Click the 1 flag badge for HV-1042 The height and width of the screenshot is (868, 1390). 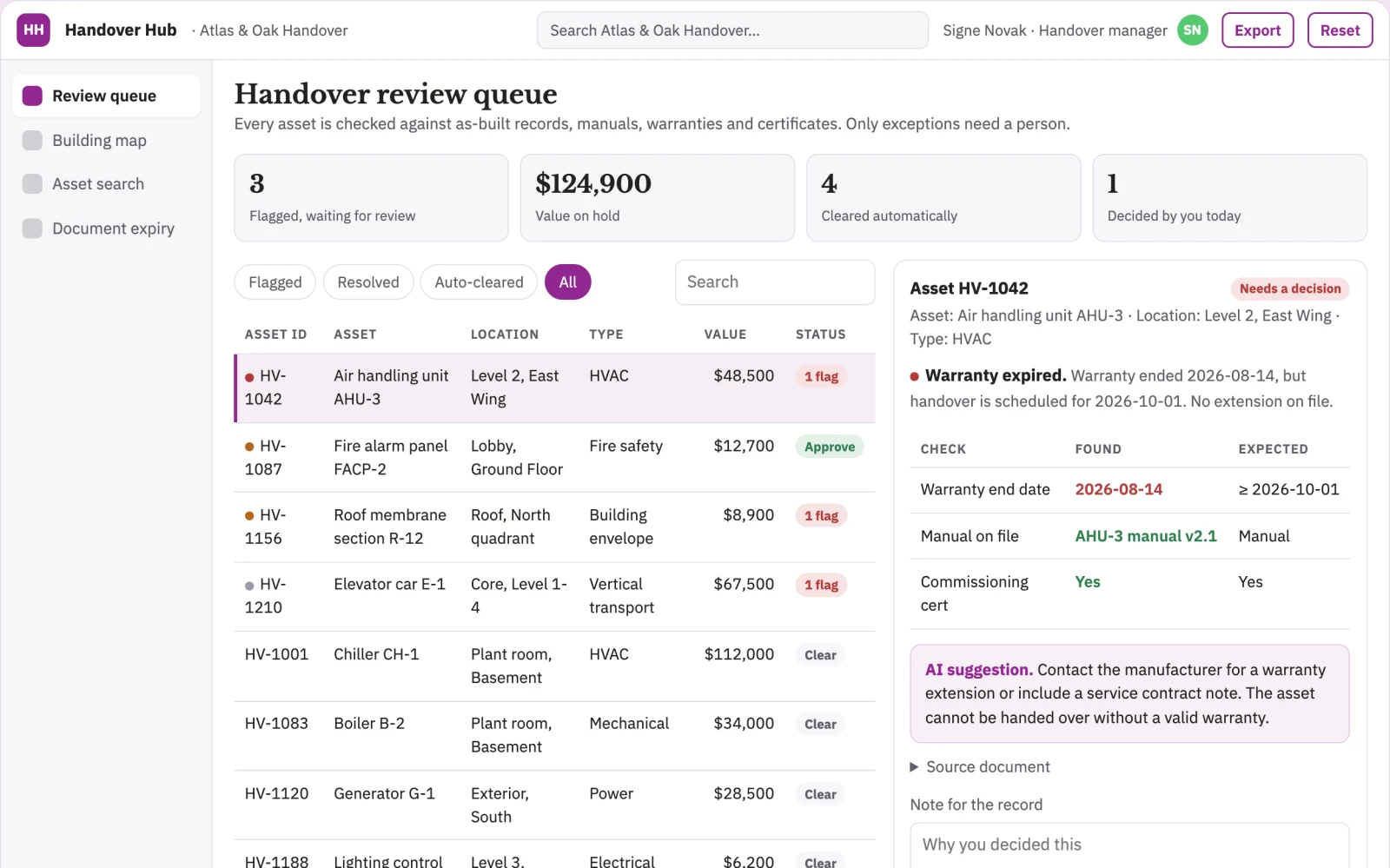tap(821, 377)
